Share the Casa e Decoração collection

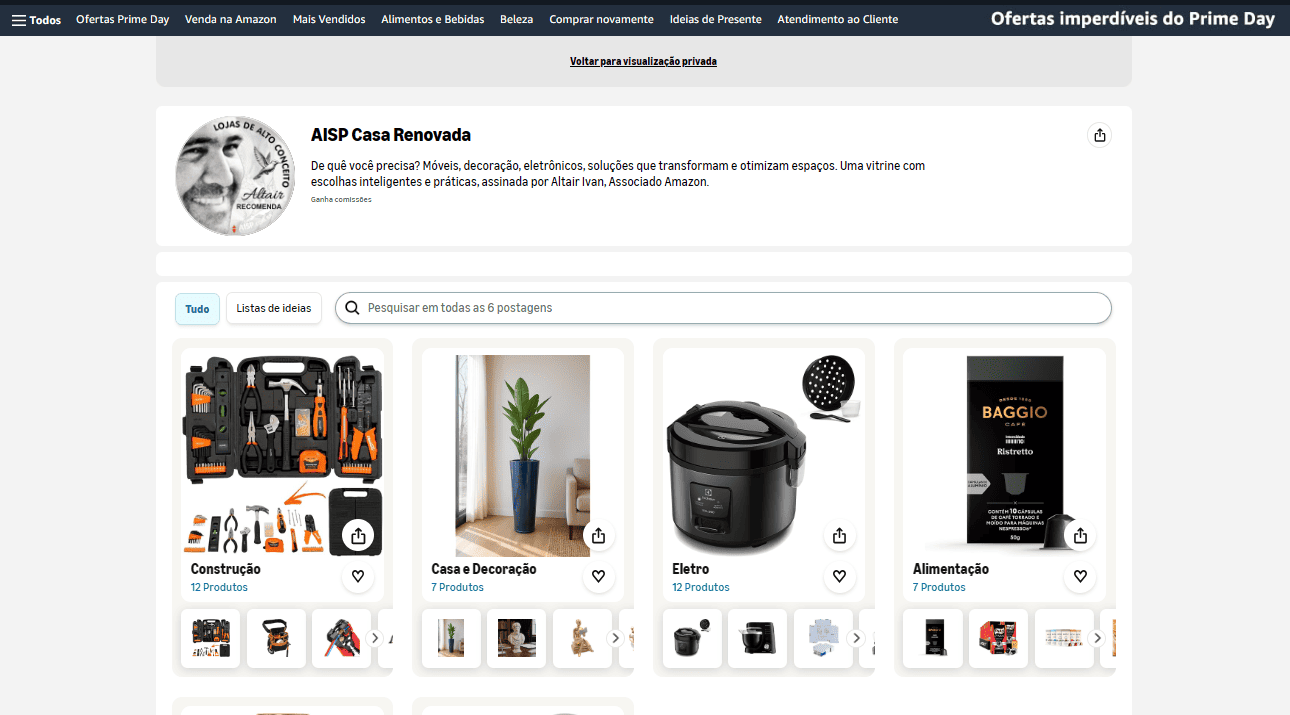coord(598,535)
